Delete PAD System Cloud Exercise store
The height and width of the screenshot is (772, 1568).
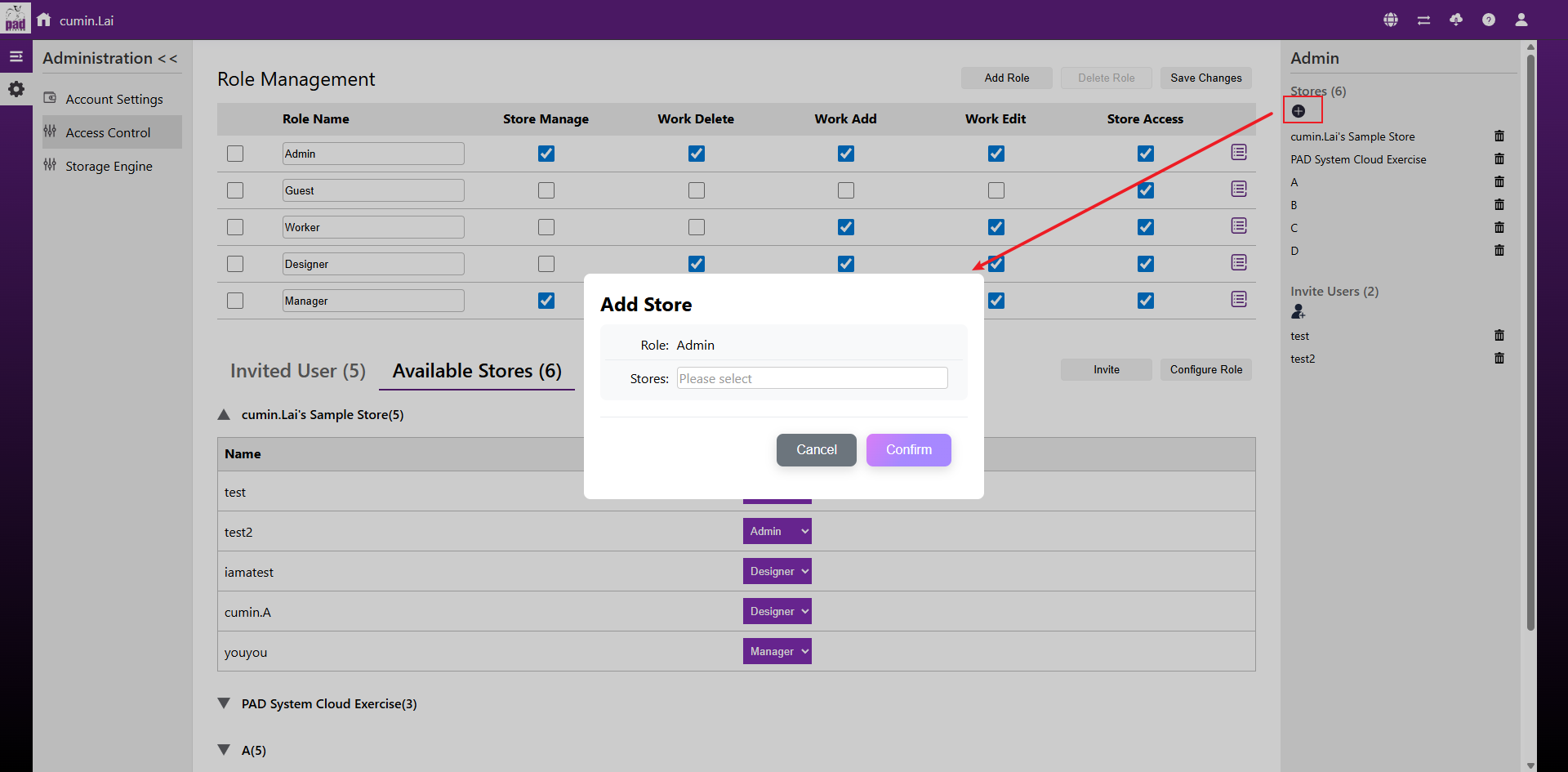coord(1499,159)
